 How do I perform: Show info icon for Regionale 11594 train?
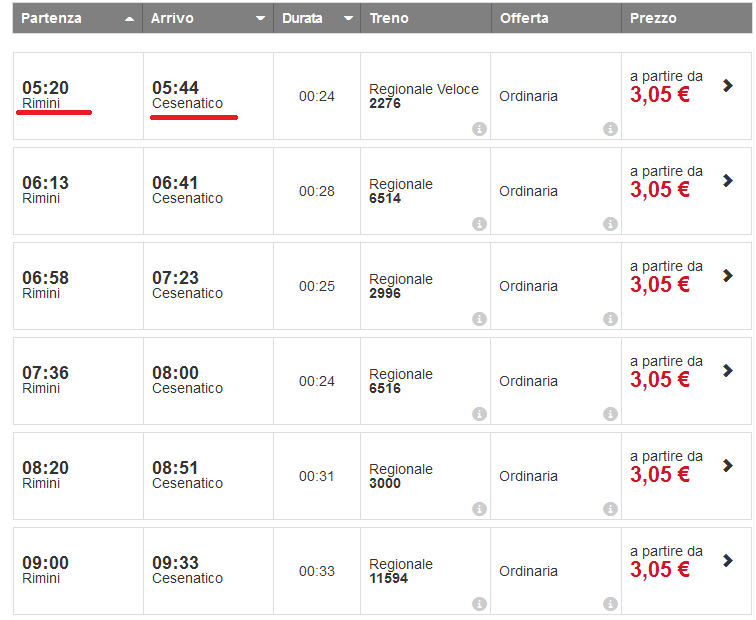[479, 604]
